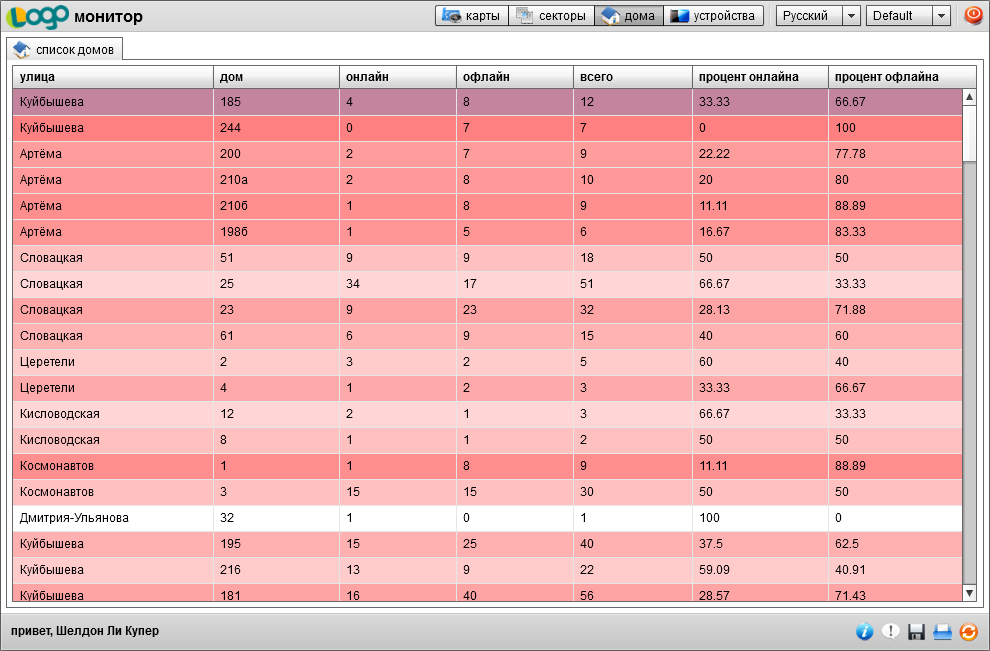Image resolution: width=990 pixels, height=651 pixels.
Task: Click the офлайн column header
Action: 514,77
